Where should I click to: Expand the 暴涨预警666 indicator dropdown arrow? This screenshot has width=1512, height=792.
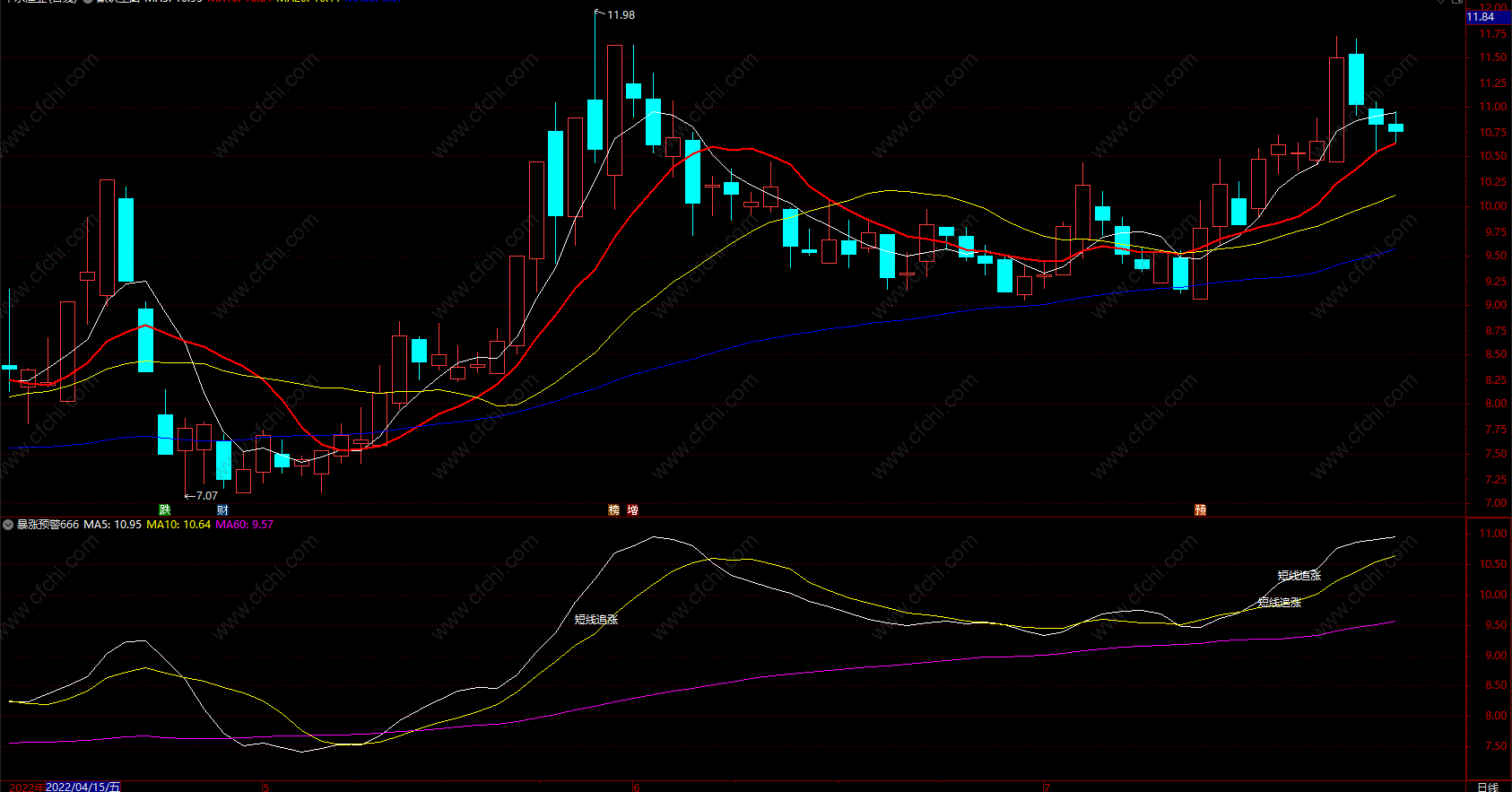[x=8, y=525]
